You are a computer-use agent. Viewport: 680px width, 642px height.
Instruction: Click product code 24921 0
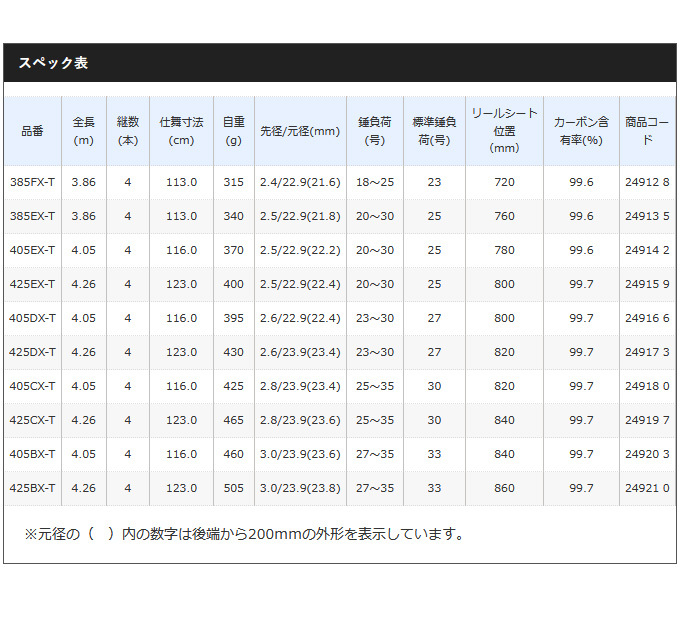pyautogui.click(x=647, y=488)
